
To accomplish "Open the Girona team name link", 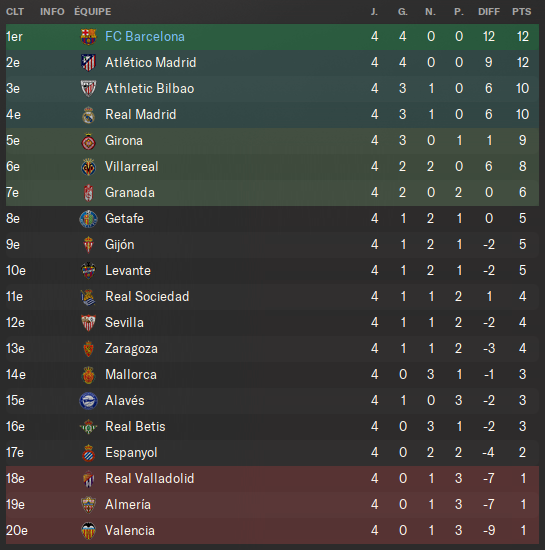I will point(124,141).
